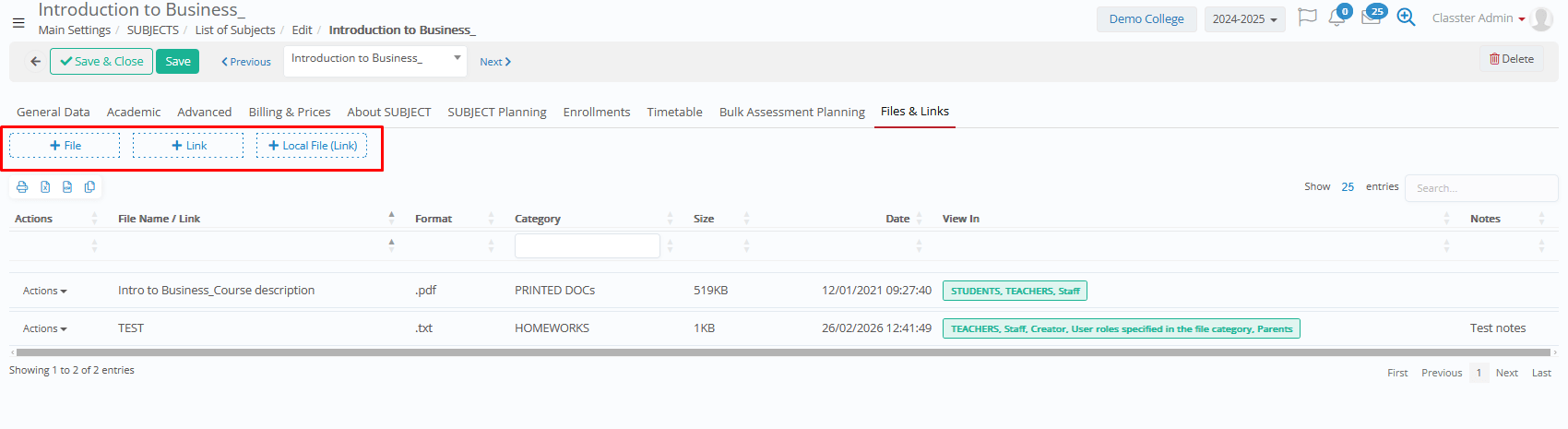This screenshot has width=1568, height=429.
Task: Open the Introduction to Business_ subject selector
Action: tap(374, 59)
